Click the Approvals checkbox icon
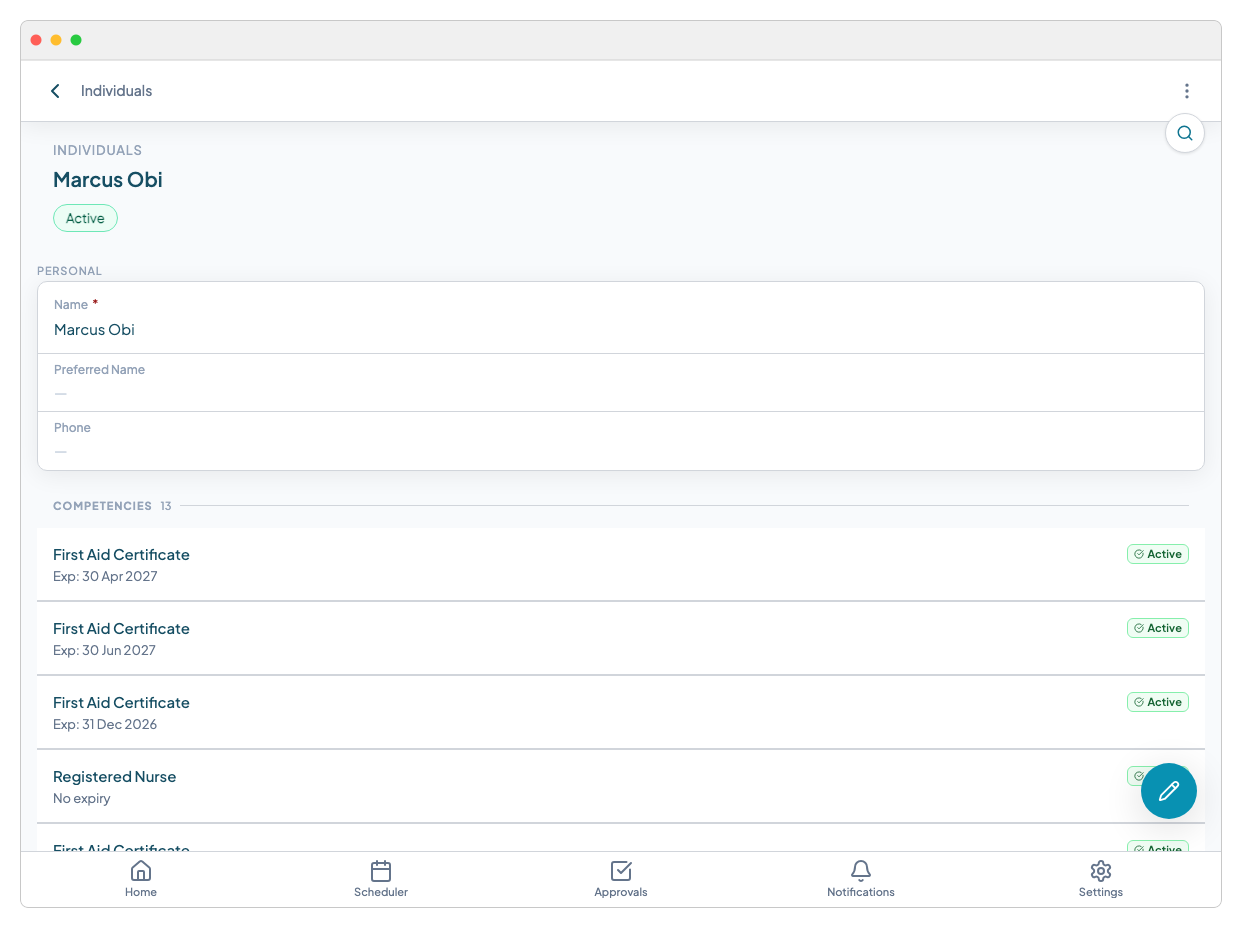This screenshot has width=1242, height=928. pos(621,870)
